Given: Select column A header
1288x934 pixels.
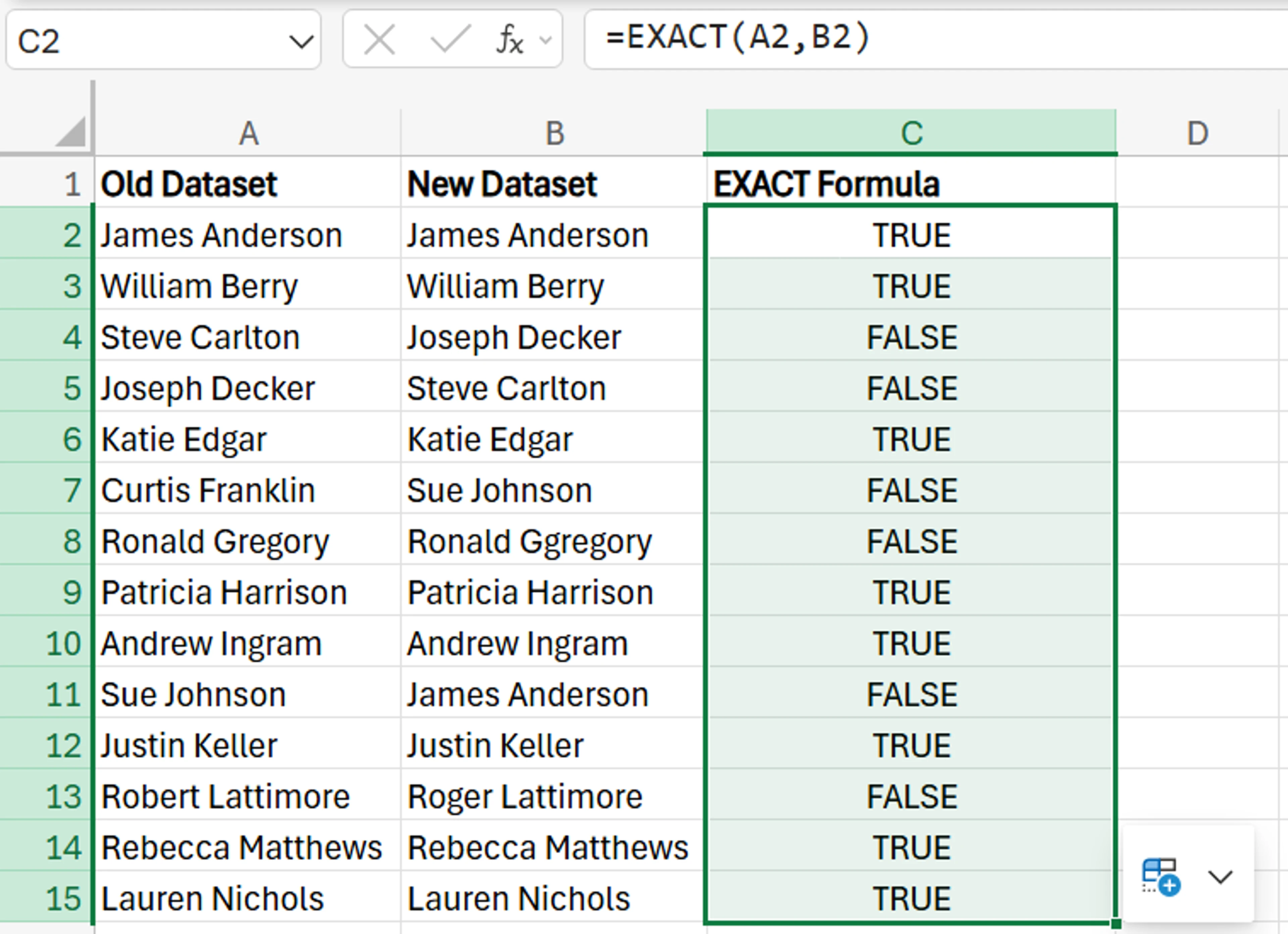Looking at the screenshot, I should coord(248,133).
